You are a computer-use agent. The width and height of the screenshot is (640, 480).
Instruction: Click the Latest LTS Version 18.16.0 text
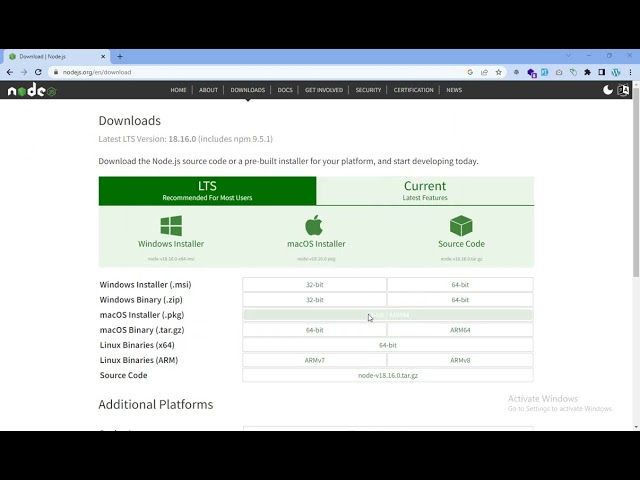coord(186,139)
